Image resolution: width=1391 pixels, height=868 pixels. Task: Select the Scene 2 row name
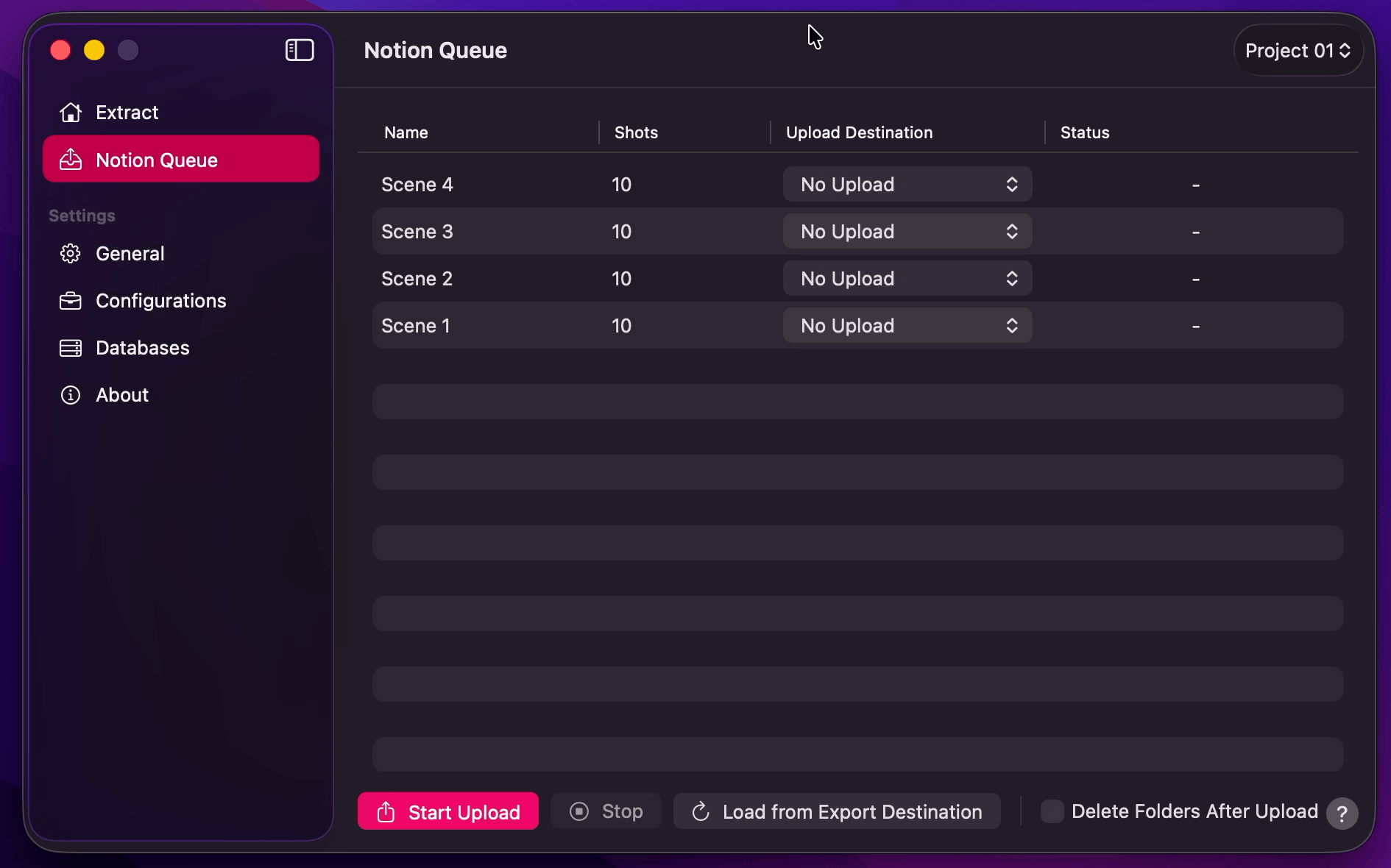tap(417, 279)
